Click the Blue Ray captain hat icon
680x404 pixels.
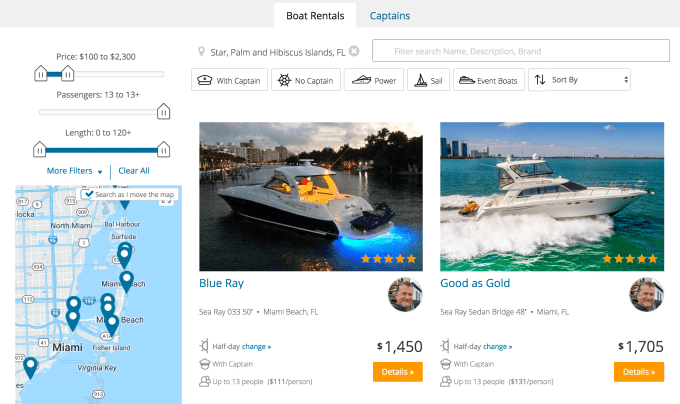(204, 364)
